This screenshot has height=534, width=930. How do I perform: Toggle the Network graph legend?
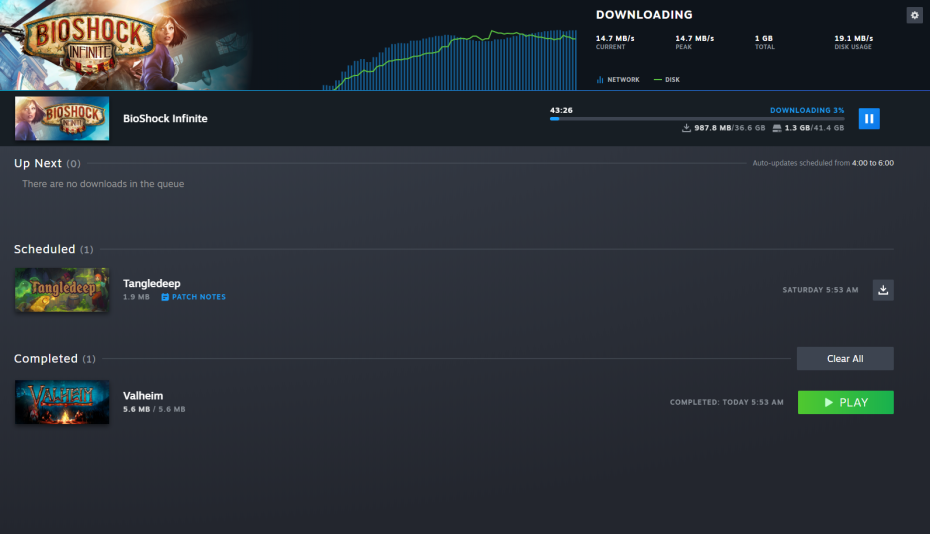(x=618, y=80)
